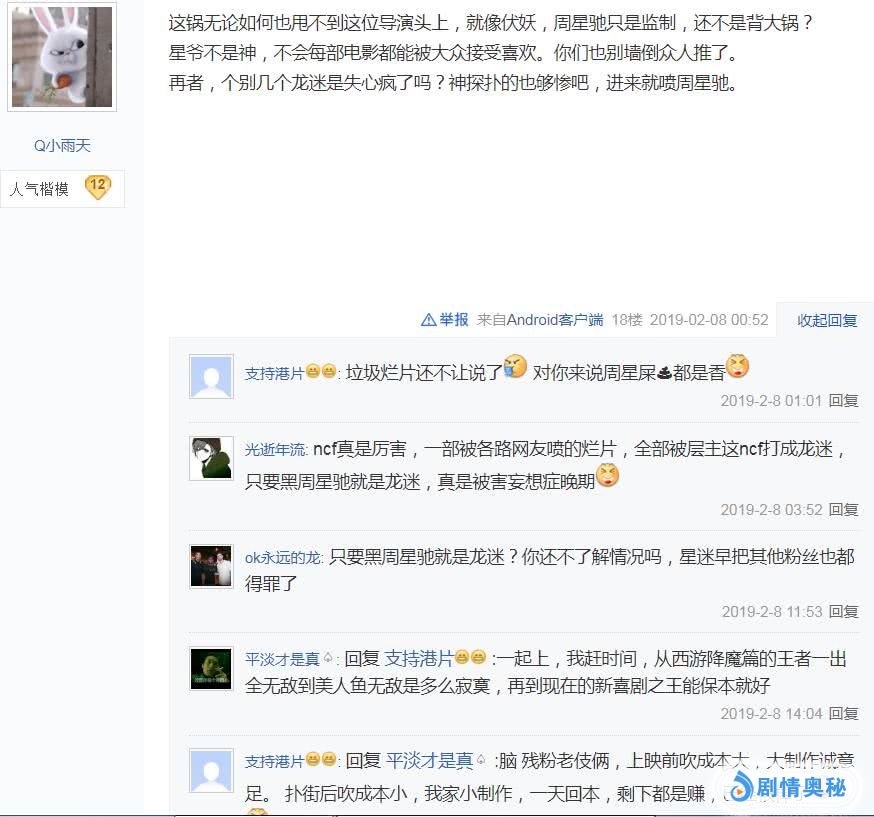Collapse replies with 收起回复

(827, 320)
